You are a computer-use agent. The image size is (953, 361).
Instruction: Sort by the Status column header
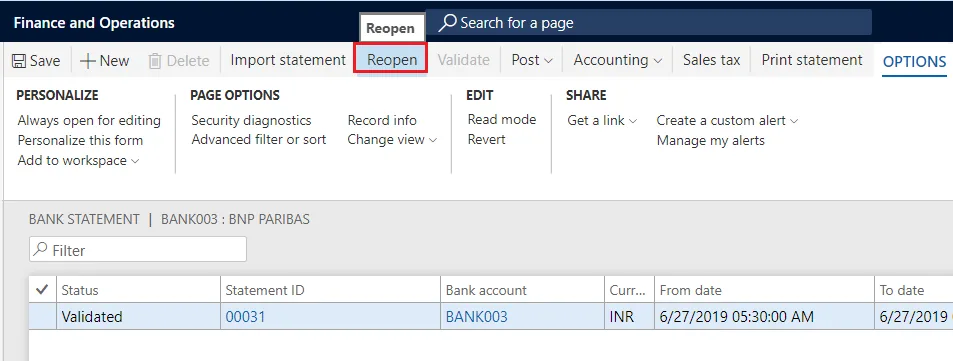click(x=139, y=290)
